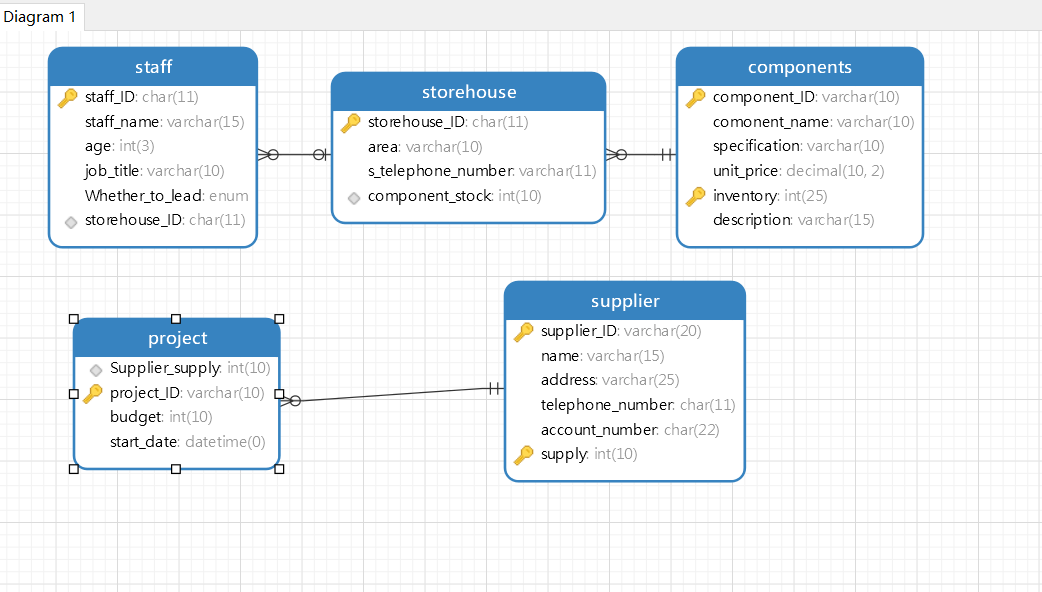Select the job_title field
Viewport: 1042px width, 592px height.
tap(154, 171)
